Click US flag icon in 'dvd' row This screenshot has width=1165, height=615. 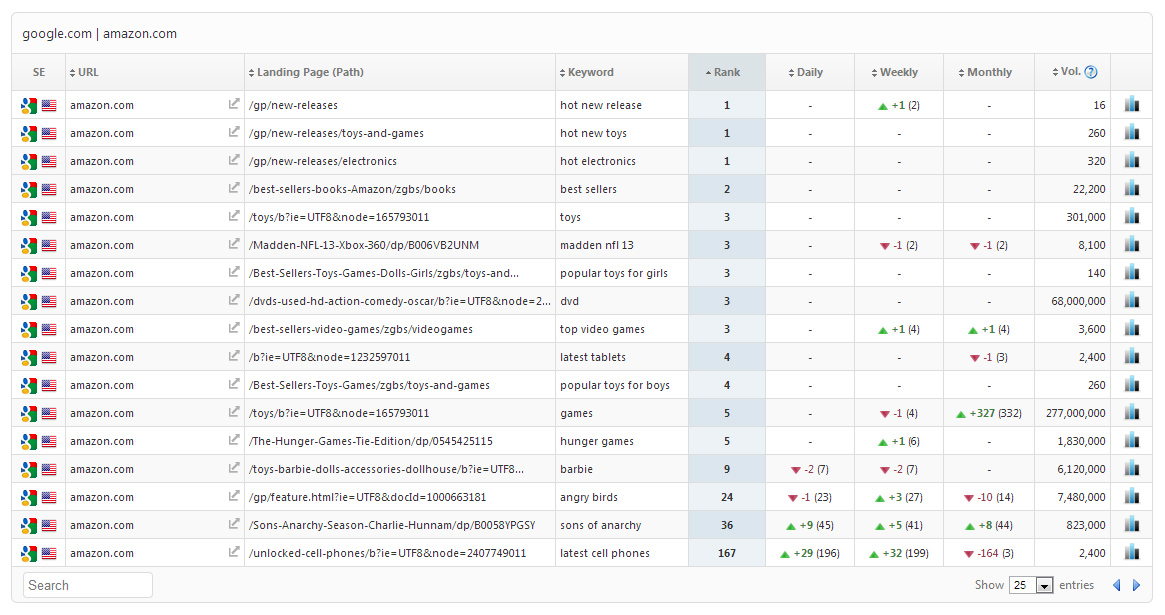tap(49, 301)
